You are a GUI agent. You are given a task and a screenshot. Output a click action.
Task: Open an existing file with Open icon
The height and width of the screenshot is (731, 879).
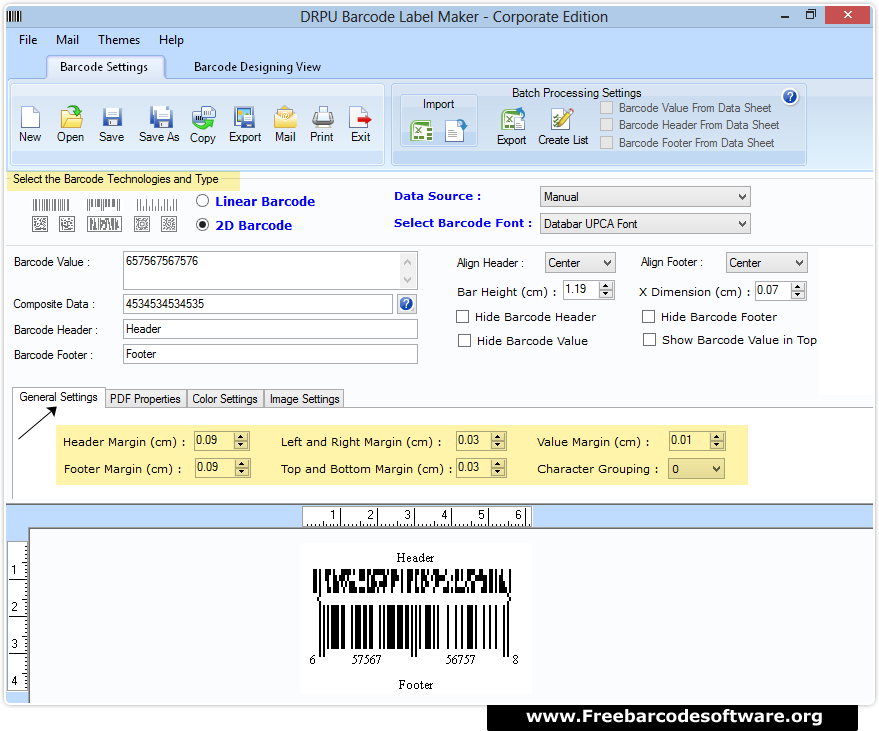click(x=71, y=124)
